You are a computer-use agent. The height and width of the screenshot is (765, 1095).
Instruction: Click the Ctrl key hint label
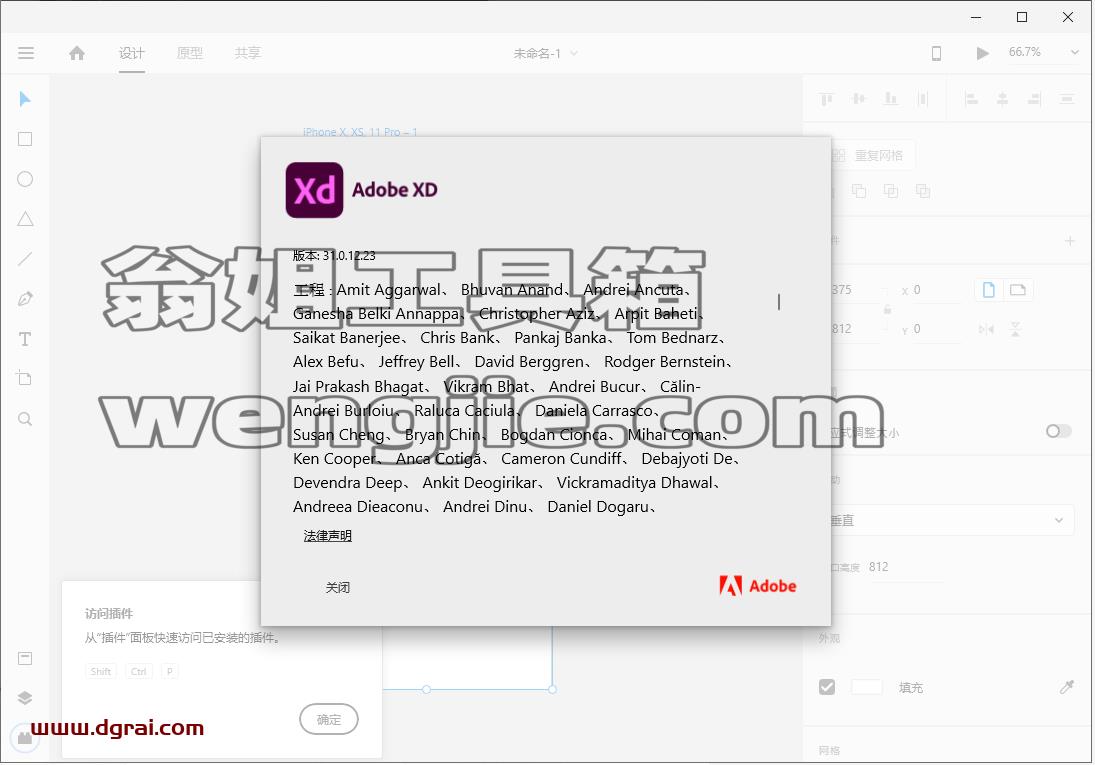point(138,671)
